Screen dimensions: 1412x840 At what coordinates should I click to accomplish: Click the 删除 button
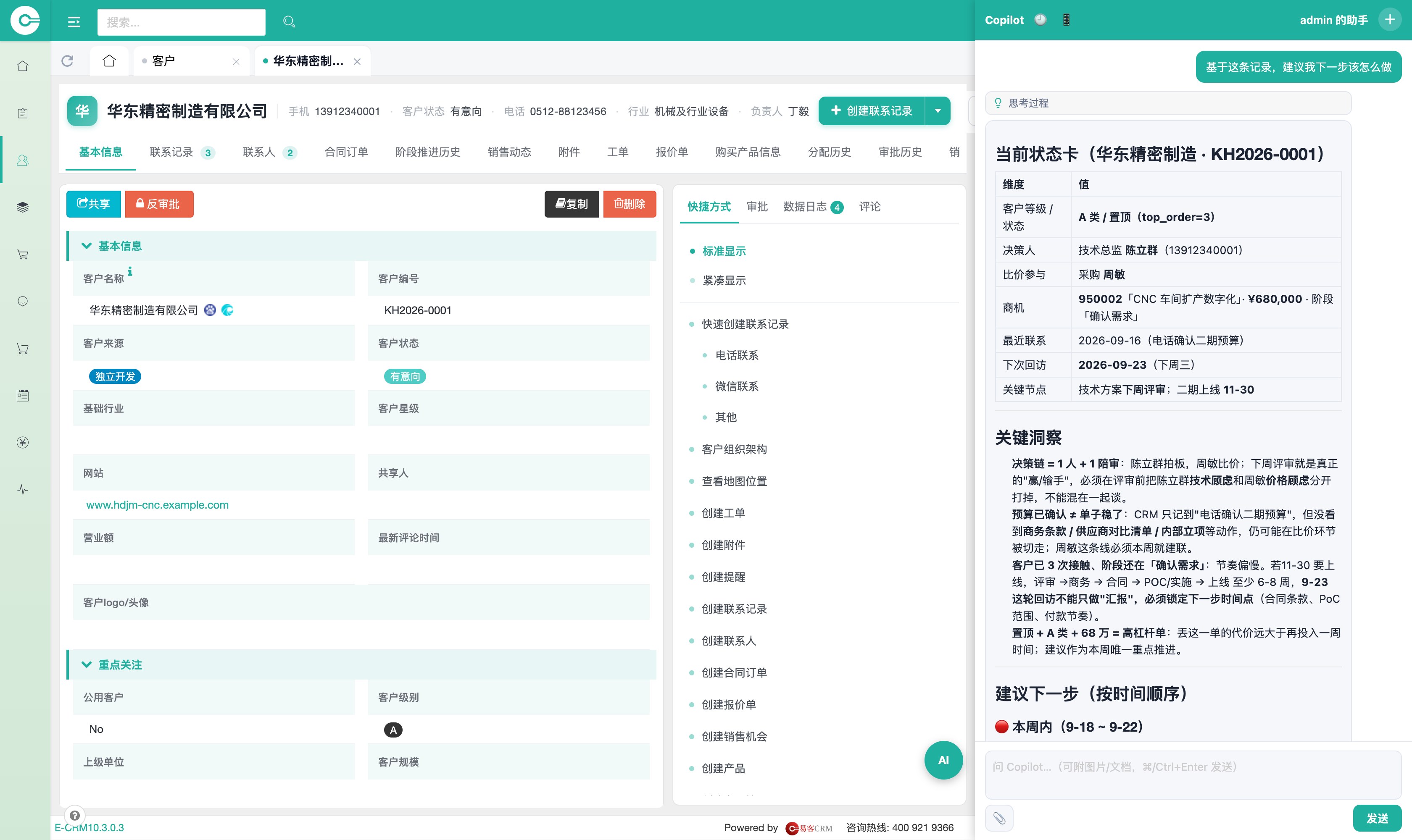pos(629,204)
